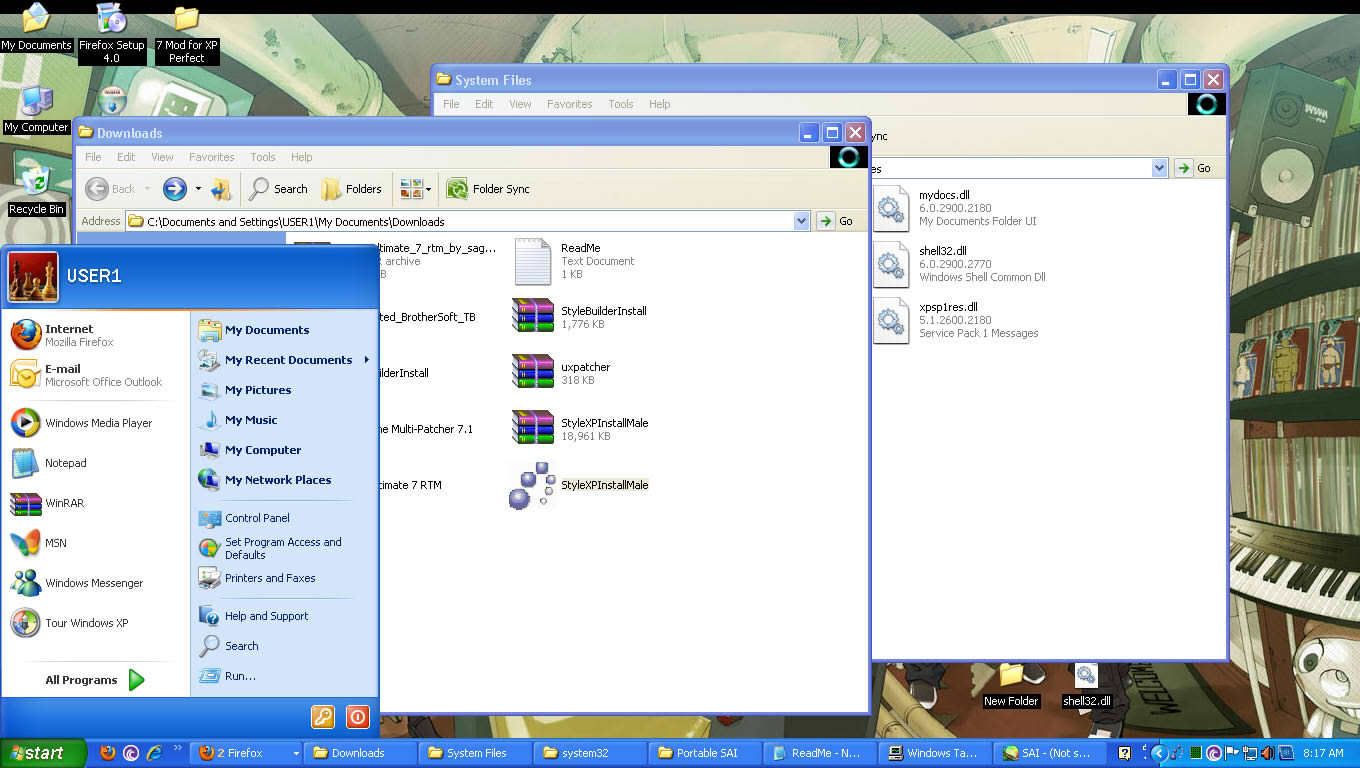Open My Network Places in Start menu
Image resolution: width=1360 pixels, height=768 pixels.
click(x=284, y=480)
